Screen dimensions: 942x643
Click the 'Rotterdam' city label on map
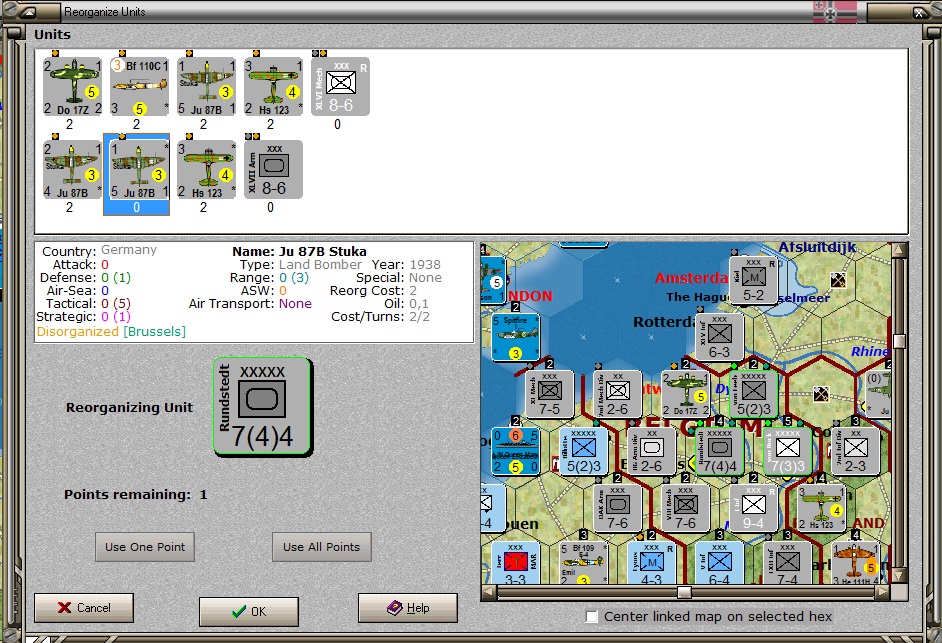665,322
